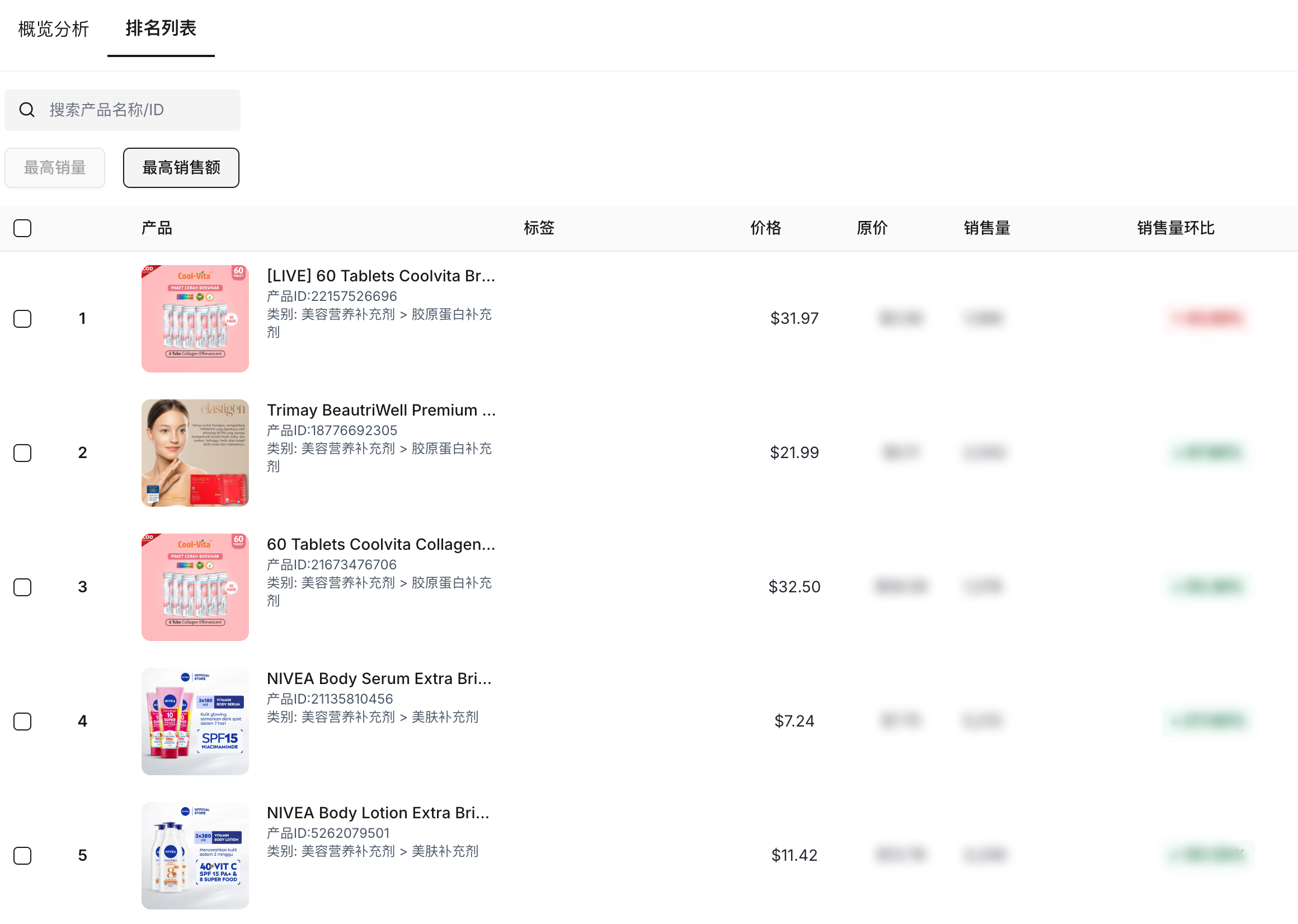The image size is (1298, 924).
Task: Switch to the 概览分析 tab
Action: [54, 29]
